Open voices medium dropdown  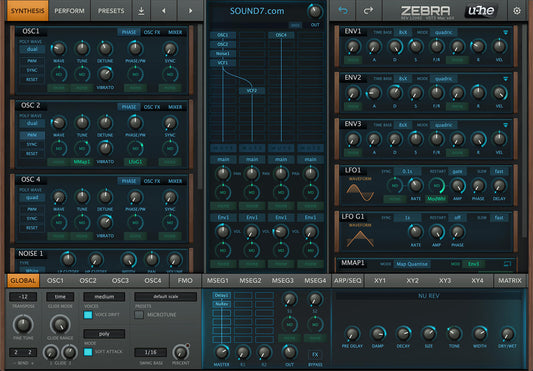104,297
